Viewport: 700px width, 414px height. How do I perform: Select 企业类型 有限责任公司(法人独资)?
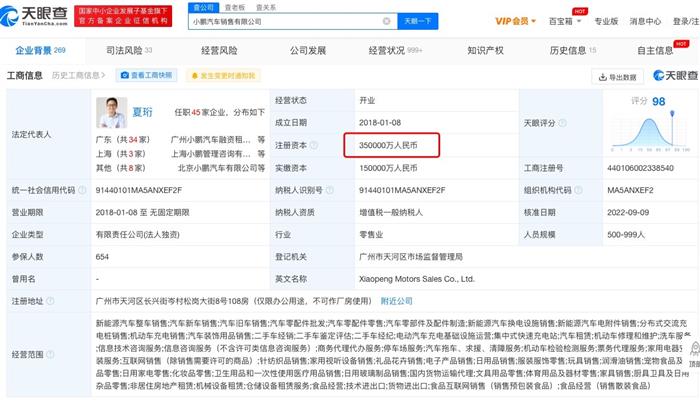tap(138, 234)
